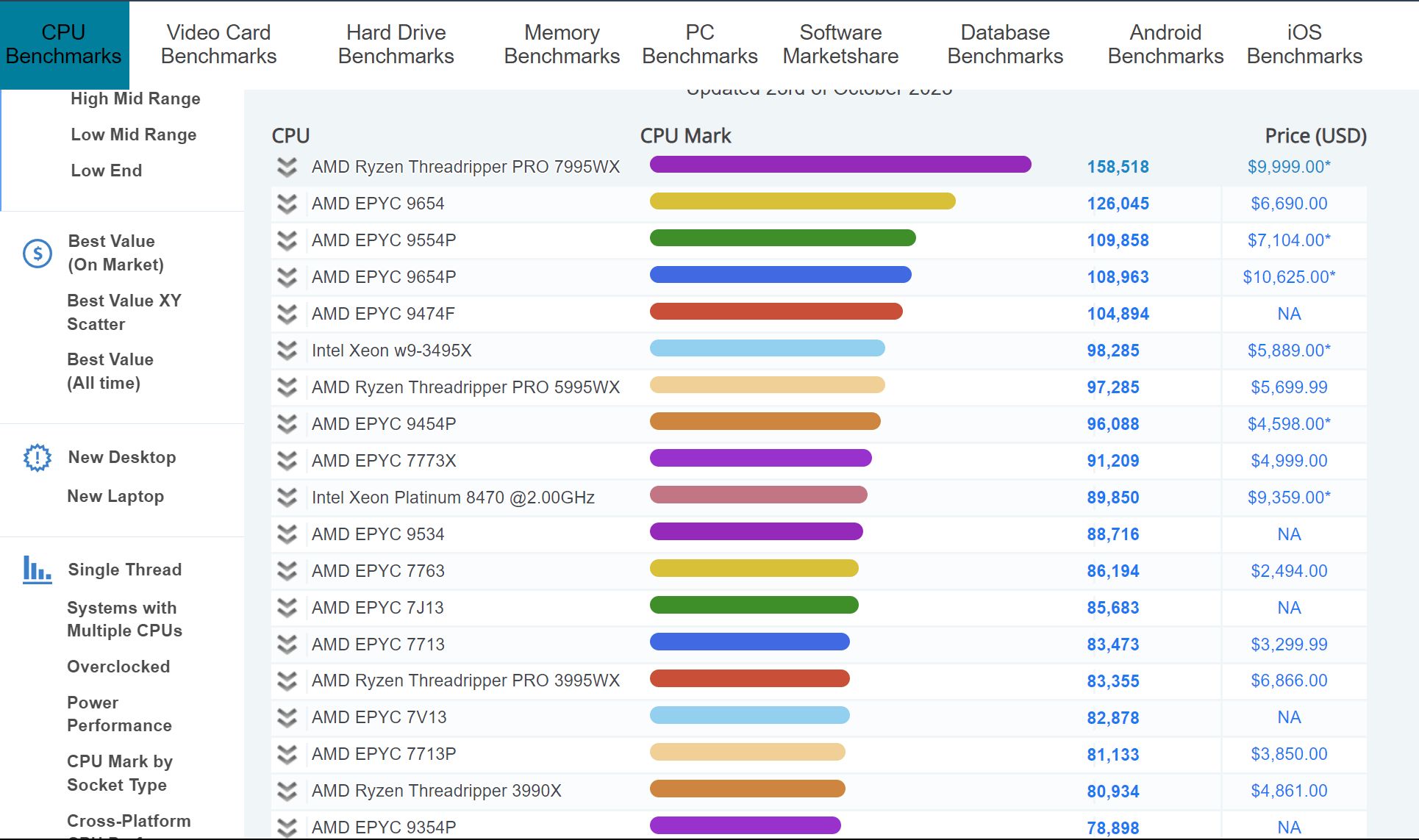Click the $10,625.00* price for EPYC 9654P
Screen dimensions: 1419x840
pyautogui.click(x=1289, y=277)
